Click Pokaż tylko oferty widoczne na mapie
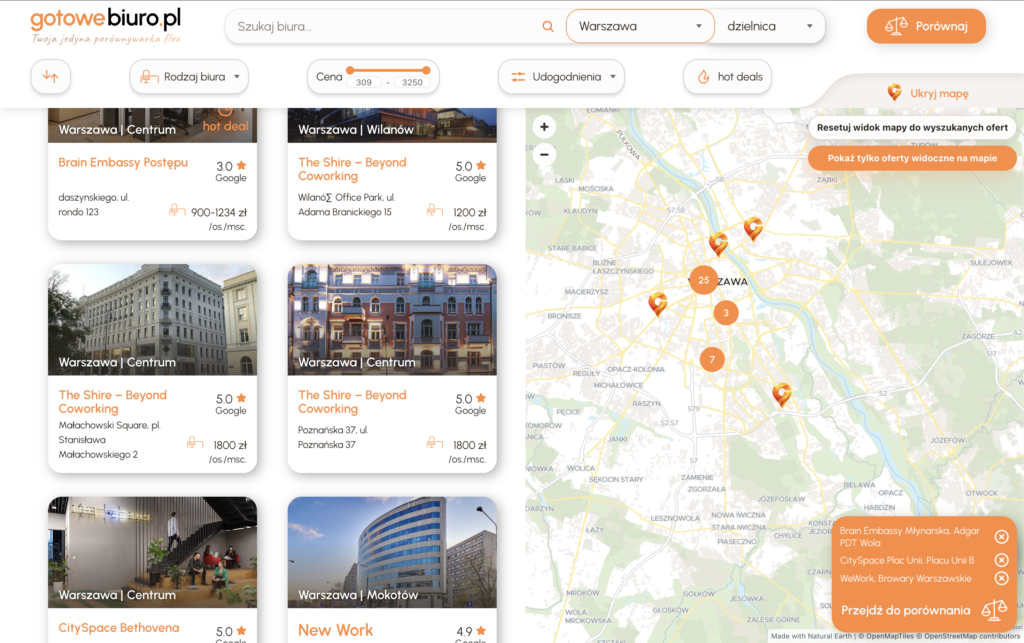This screenshot has width=1024, height=643. click(x=912, y=158)
